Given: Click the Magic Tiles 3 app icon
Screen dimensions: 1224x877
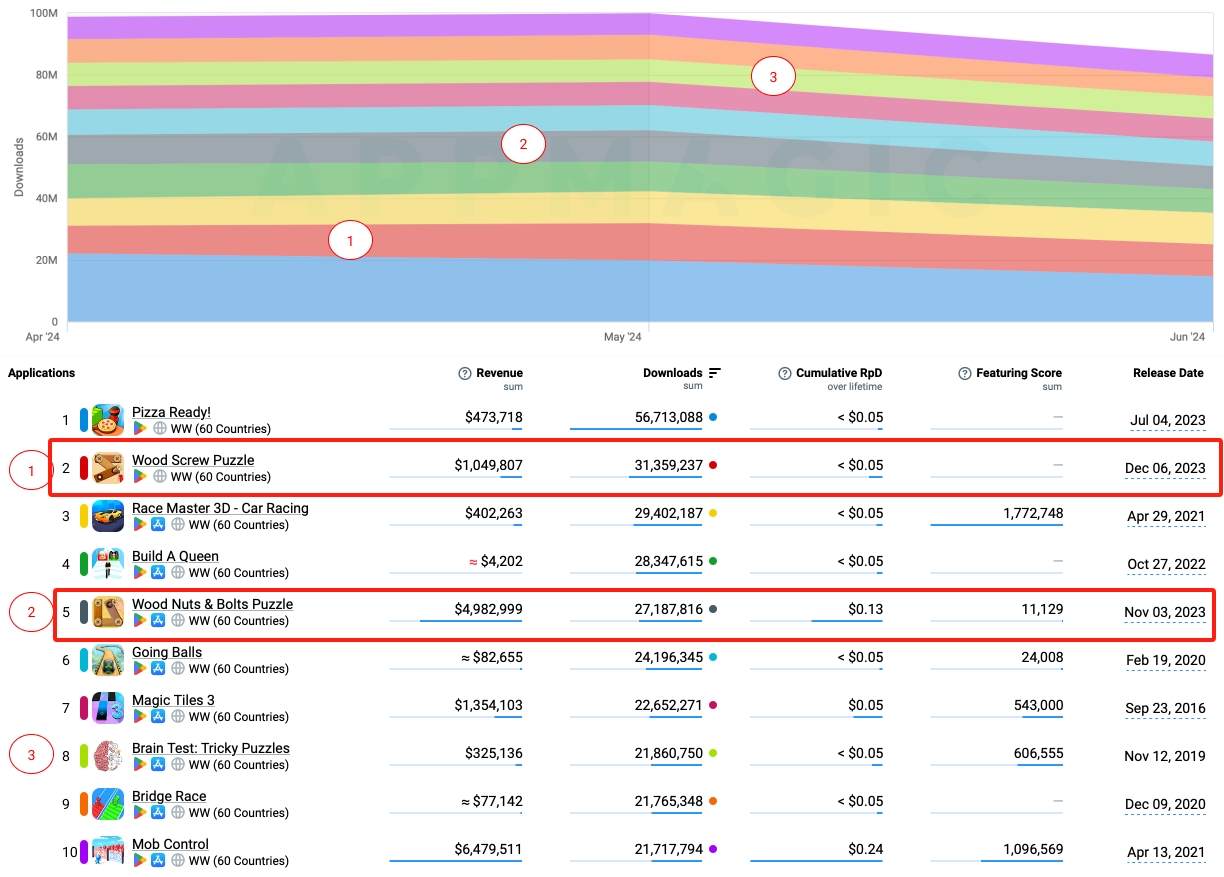Looking at the screenshot, I should (108, 708).
